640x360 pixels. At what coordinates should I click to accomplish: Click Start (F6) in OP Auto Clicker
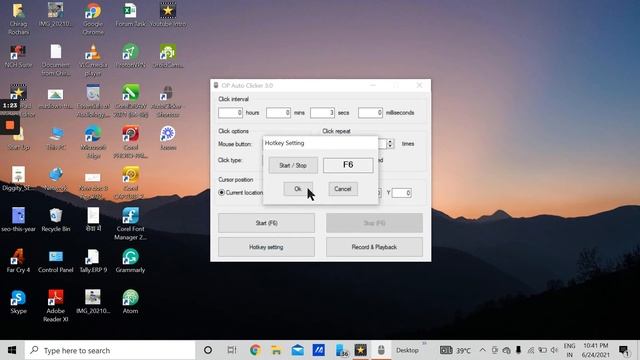click(267, 223)
